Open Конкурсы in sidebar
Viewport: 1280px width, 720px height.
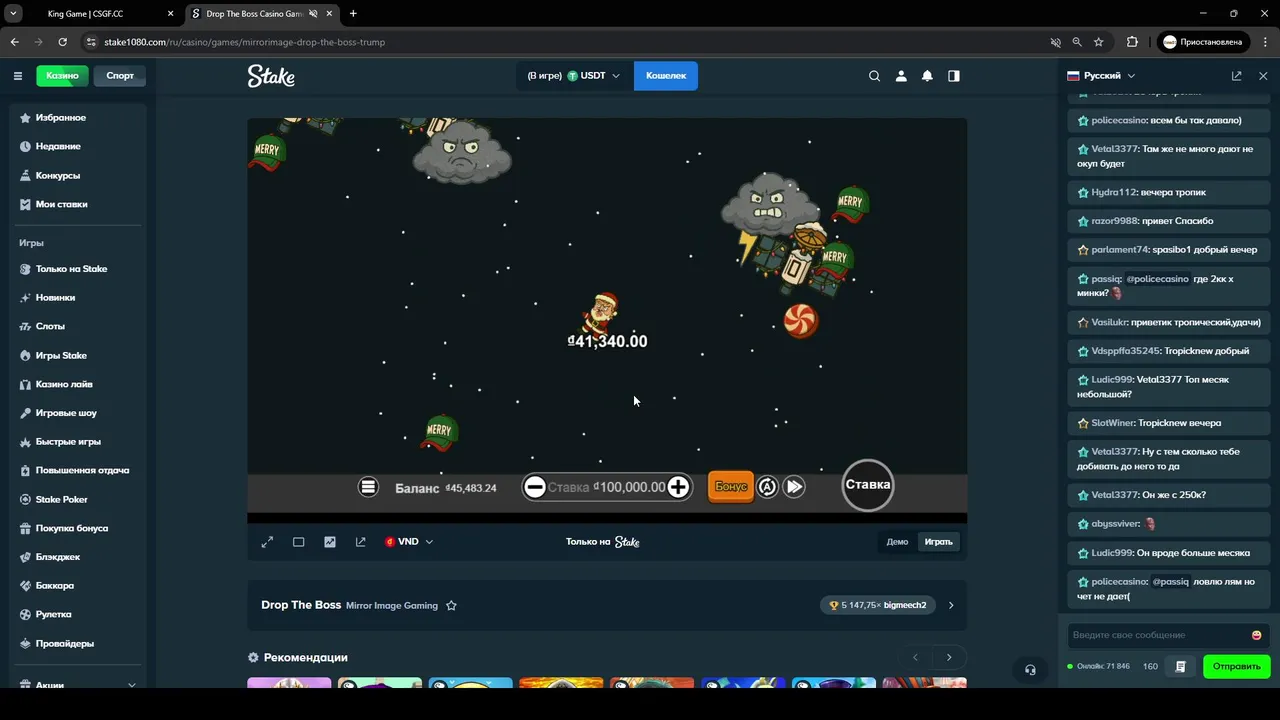pos(57,175)
